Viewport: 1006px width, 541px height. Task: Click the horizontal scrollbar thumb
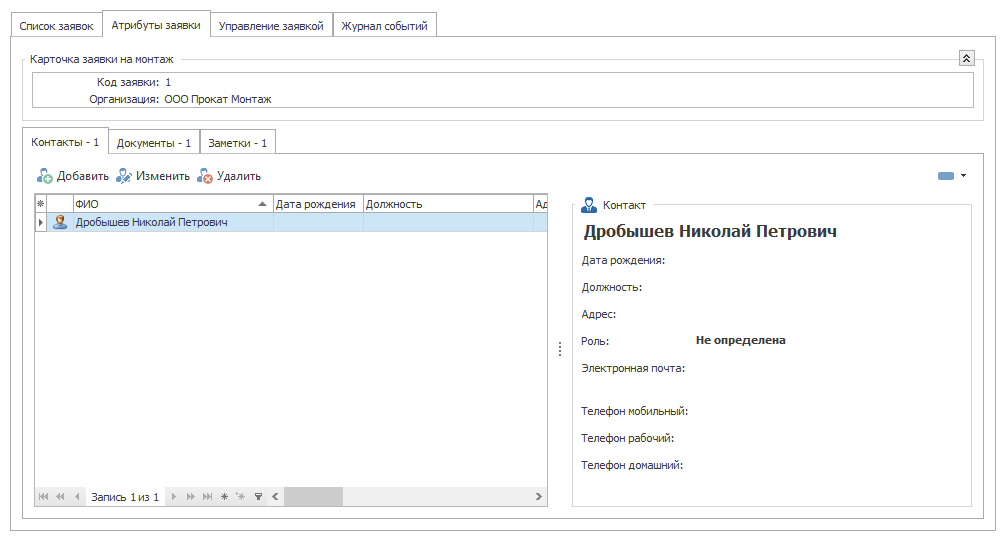pyautogui.click(x=313, y=496)
